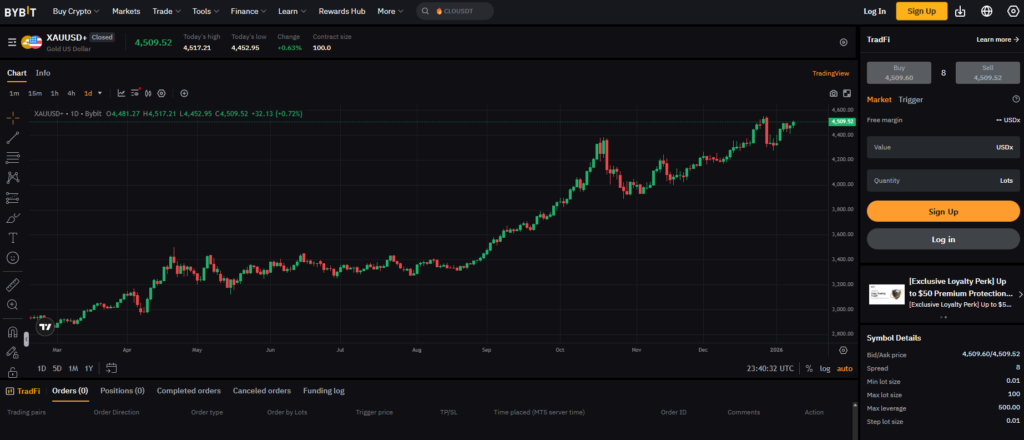Click the chart screenshot camera icon

tap(833, 93)
